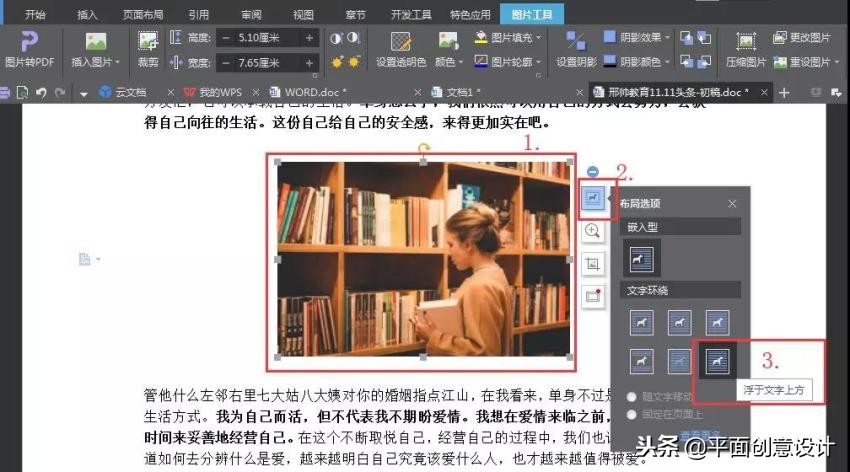Screen dimensions: 850x472
Task: Open 插入图片 dropdown arrow
Action: [117, 62]
